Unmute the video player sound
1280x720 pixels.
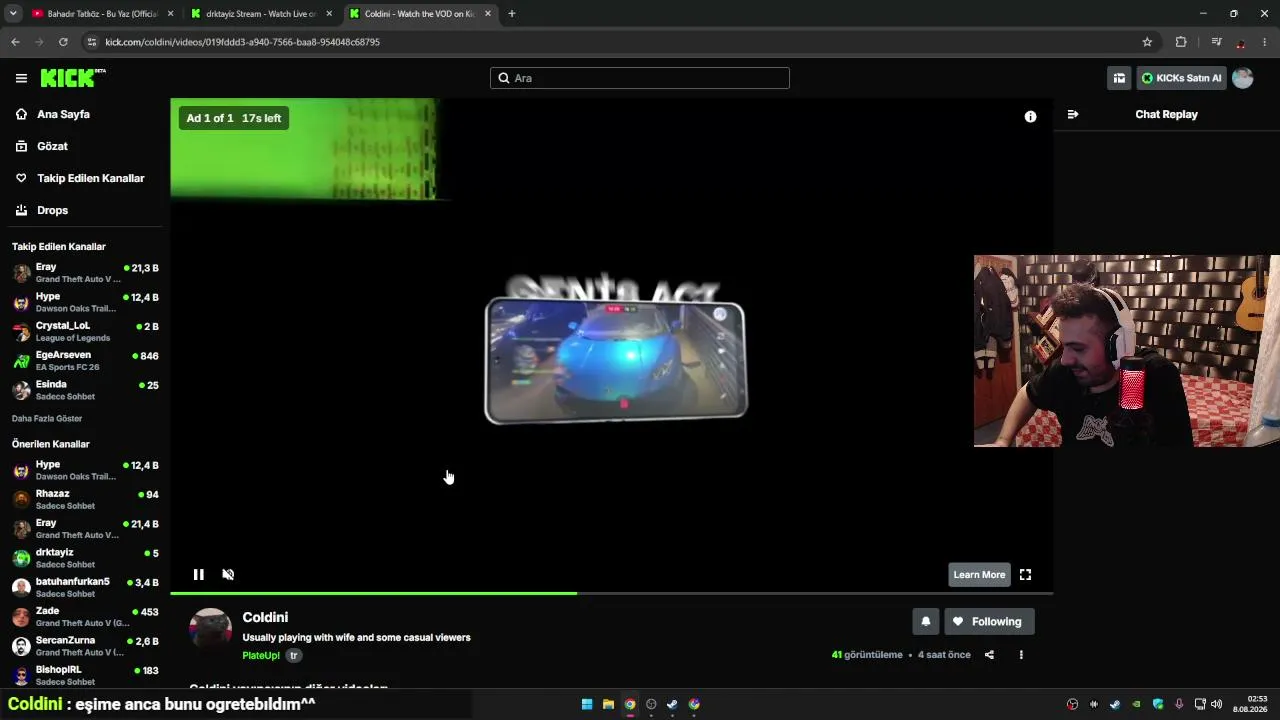(228, 574)
